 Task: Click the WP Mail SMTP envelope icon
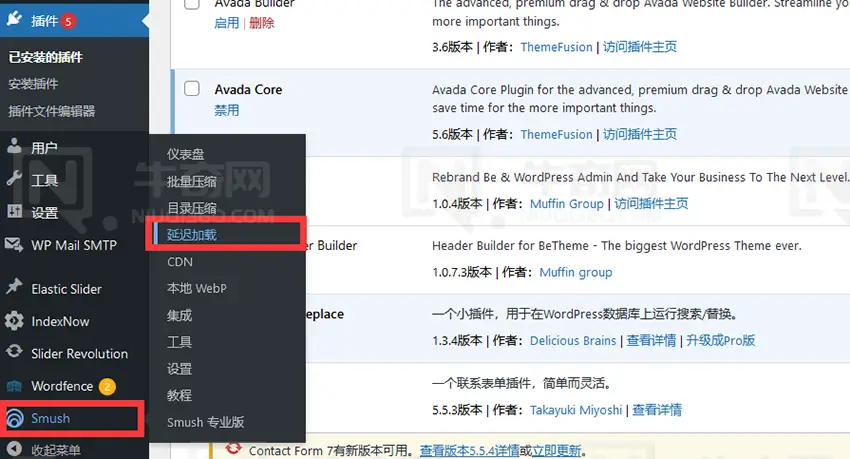click(x=15, y=245)
